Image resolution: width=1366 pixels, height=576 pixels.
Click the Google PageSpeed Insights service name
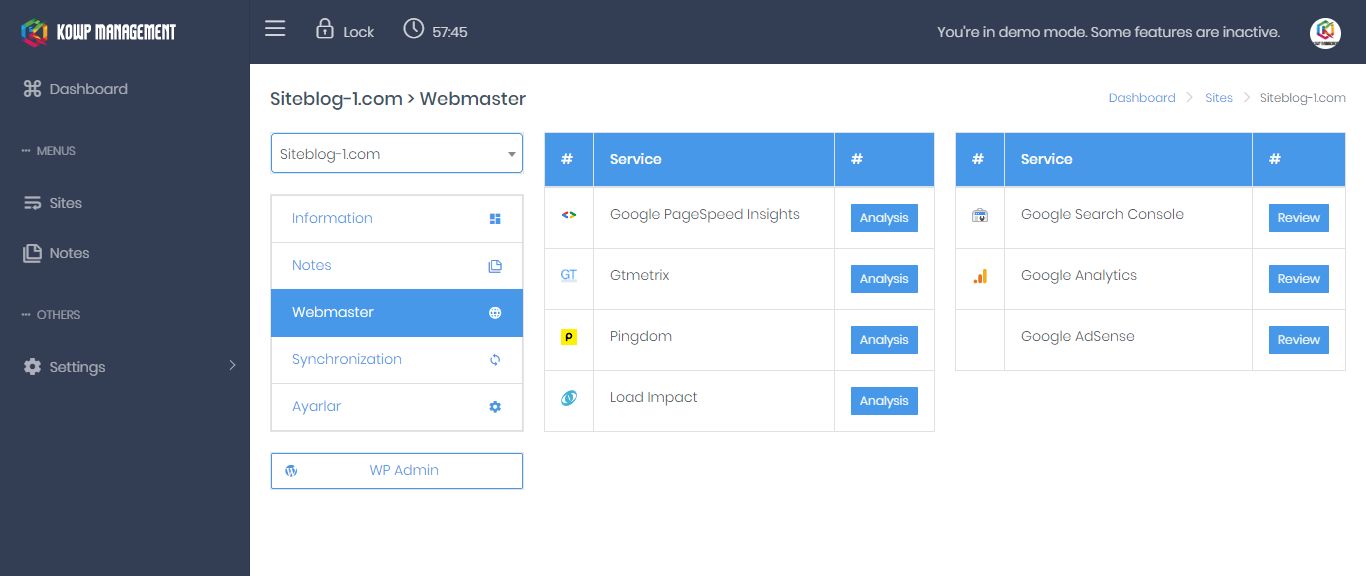click(x=705, y=214)
